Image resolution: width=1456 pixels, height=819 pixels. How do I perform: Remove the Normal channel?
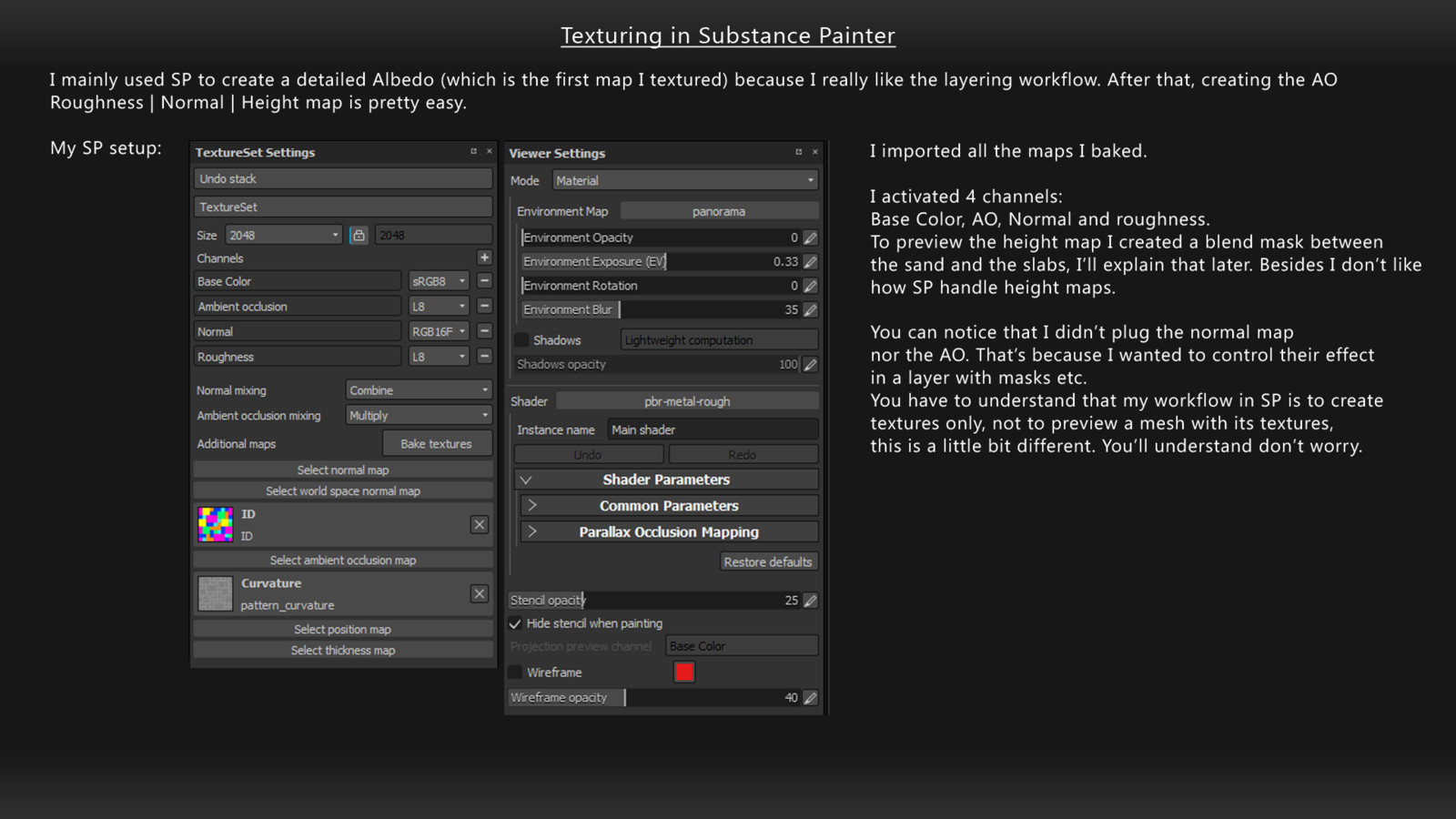pyautogui.click(x=484, y=331)
